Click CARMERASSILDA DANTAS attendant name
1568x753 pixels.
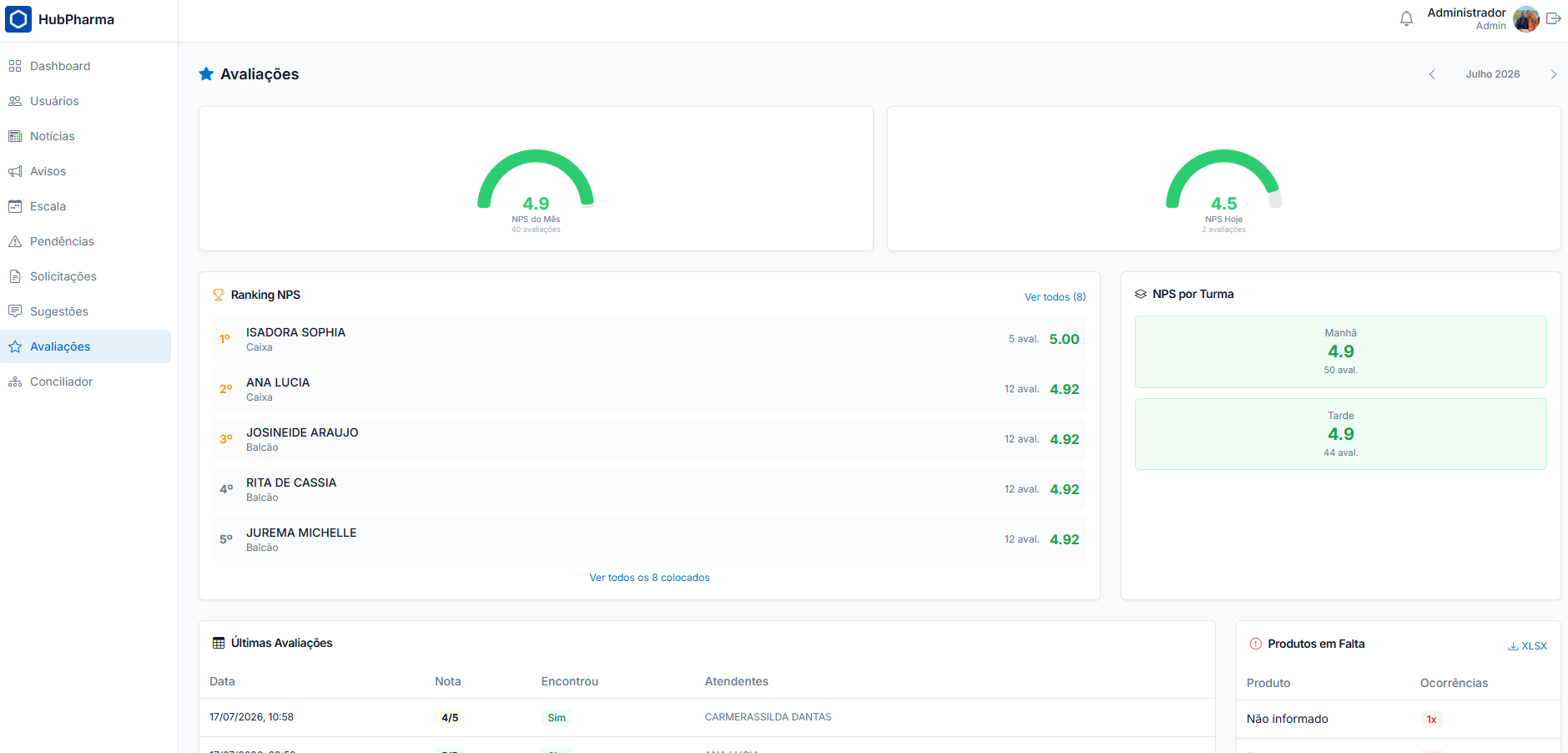(x=768, y=717)
